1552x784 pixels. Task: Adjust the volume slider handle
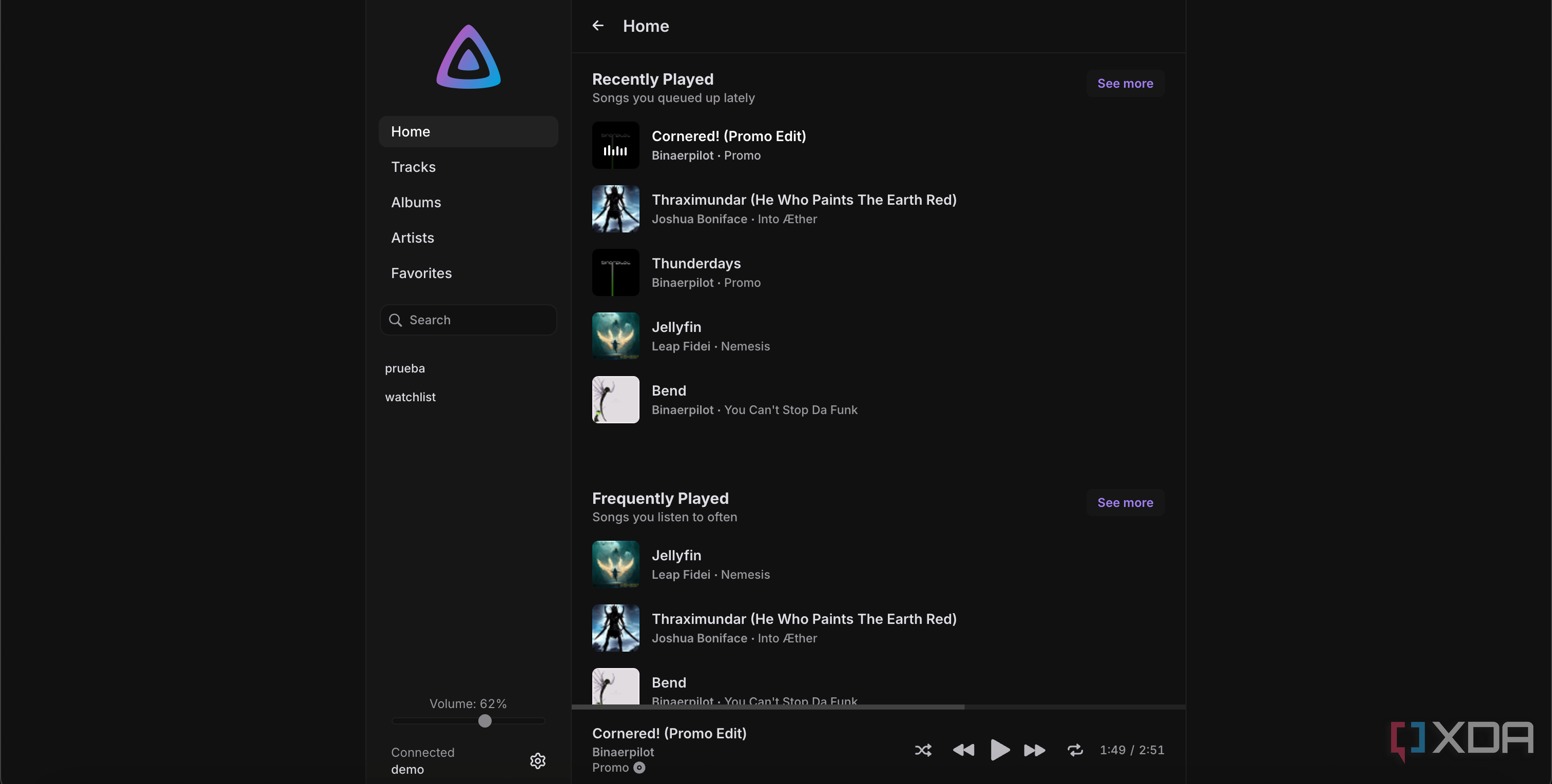pos(485,721)
